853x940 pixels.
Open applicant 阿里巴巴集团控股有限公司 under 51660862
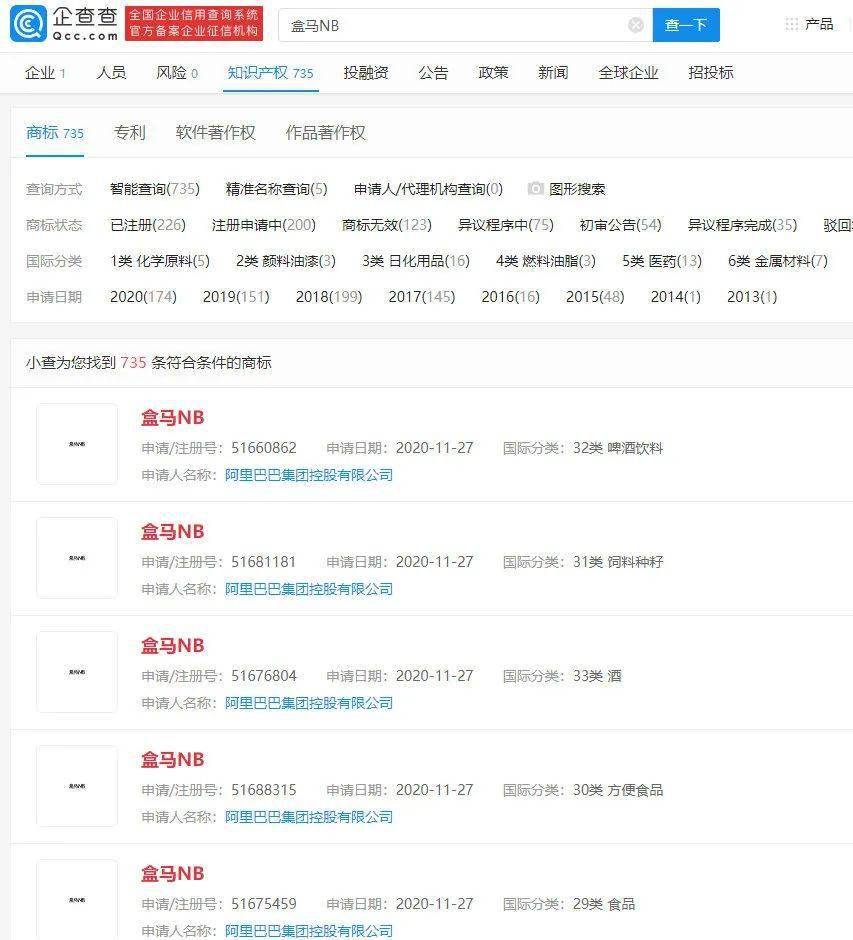(x=309, y=475)
